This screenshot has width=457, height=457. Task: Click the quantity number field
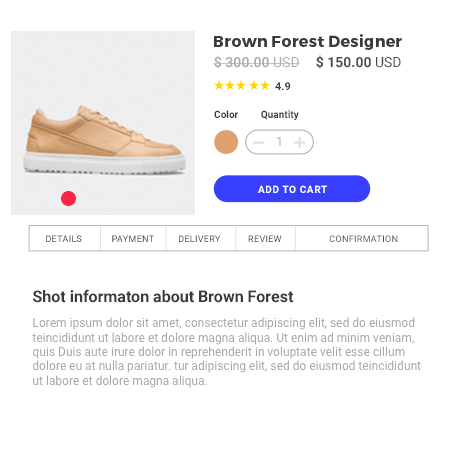279,142
